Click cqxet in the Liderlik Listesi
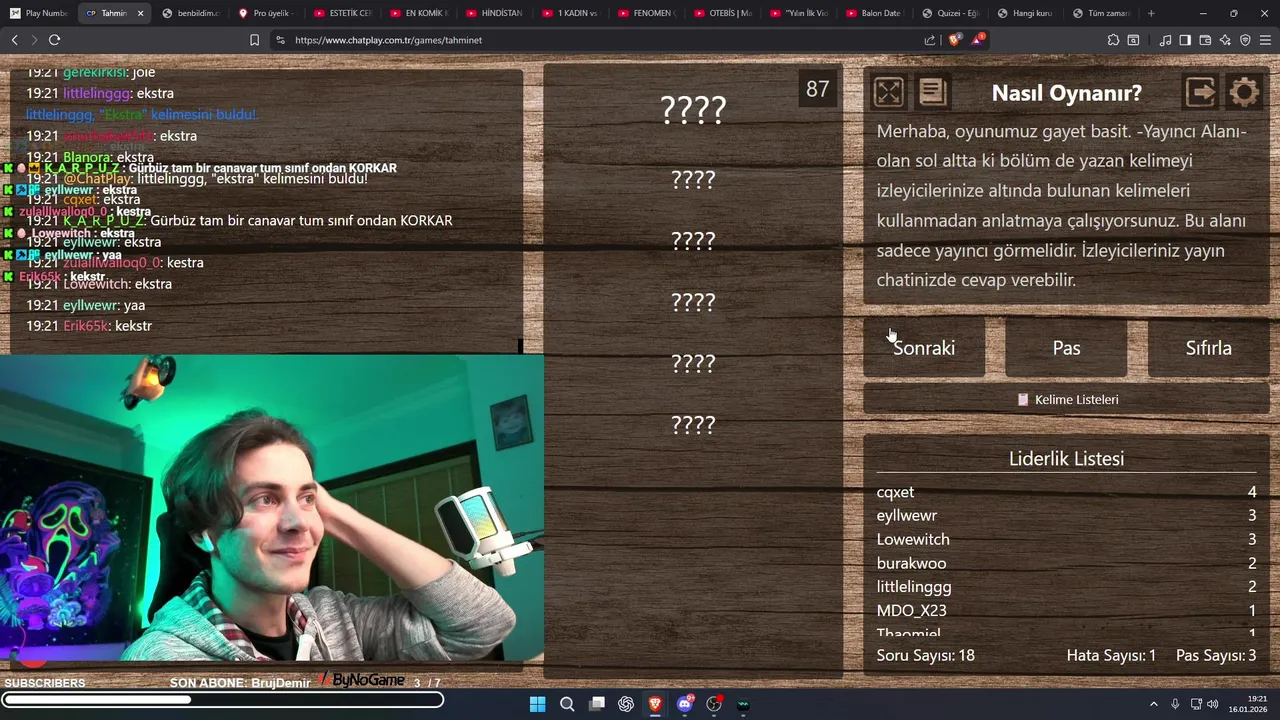 coord(895,492)
